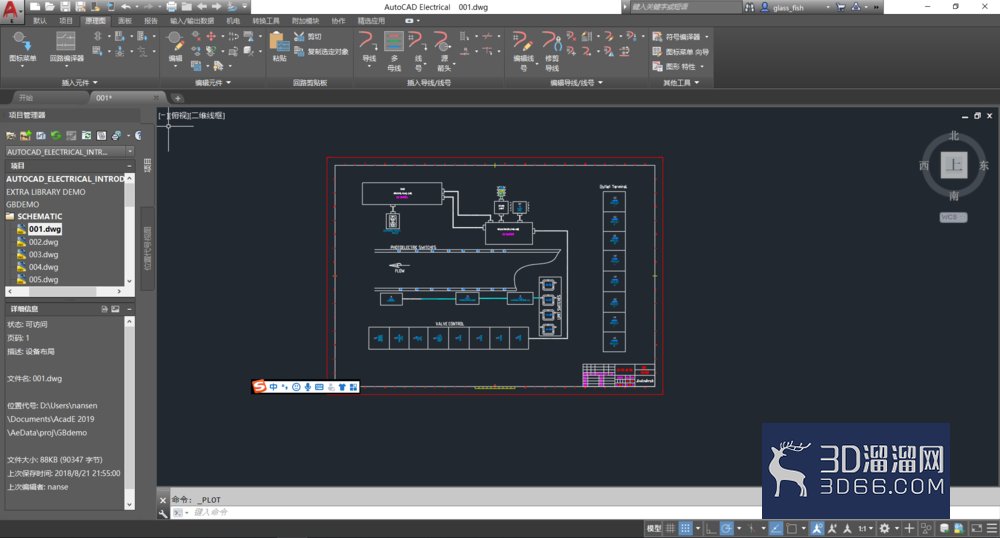Viewport: 1000px width, 538px height.
Task: Open the 1:1 annotation scale dropdown
Action: point(865,528)
